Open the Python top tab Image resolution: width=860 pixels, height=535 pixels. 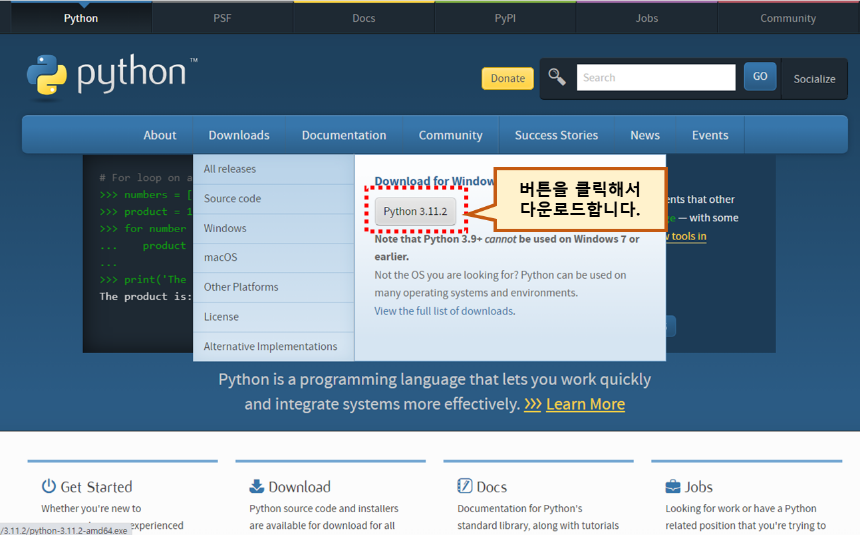[x=81, y=18]
